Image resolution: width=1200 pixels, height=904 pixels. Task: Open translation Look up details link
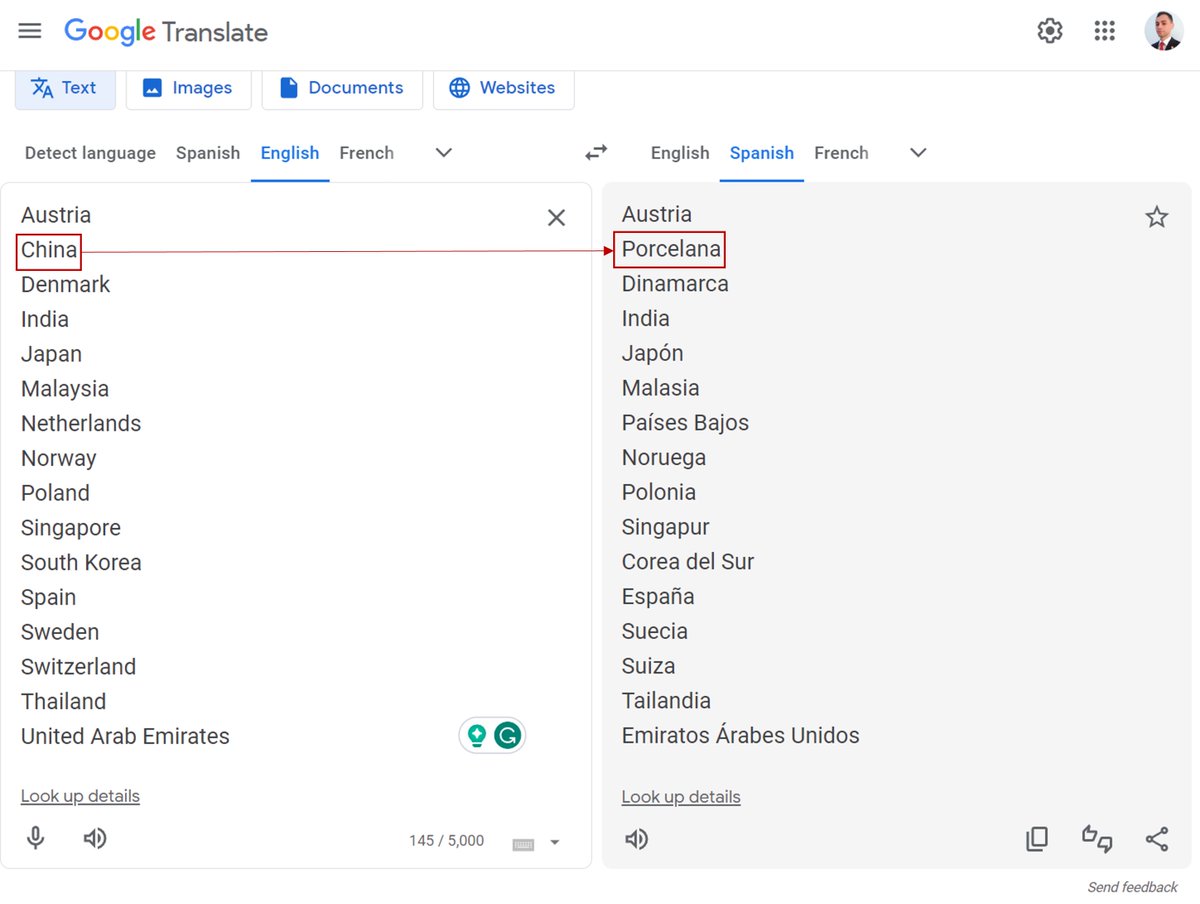pos(681,797)
